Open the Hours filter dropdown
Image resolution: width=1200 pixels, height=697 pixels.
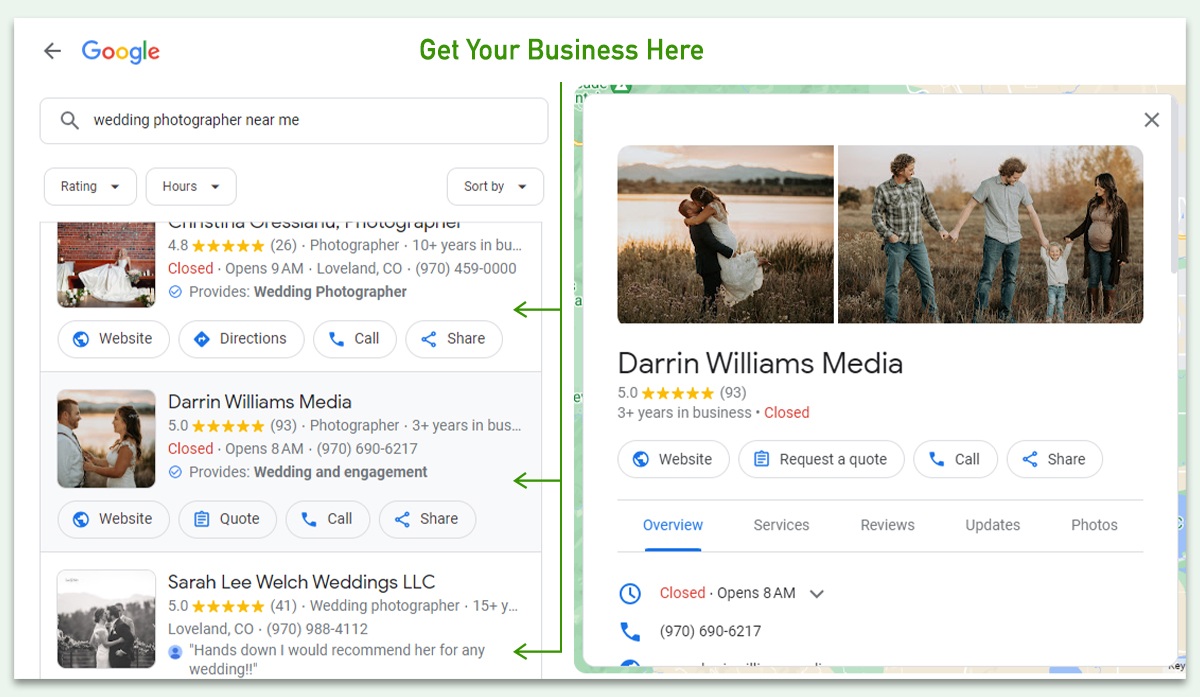(x=191, y=187)
